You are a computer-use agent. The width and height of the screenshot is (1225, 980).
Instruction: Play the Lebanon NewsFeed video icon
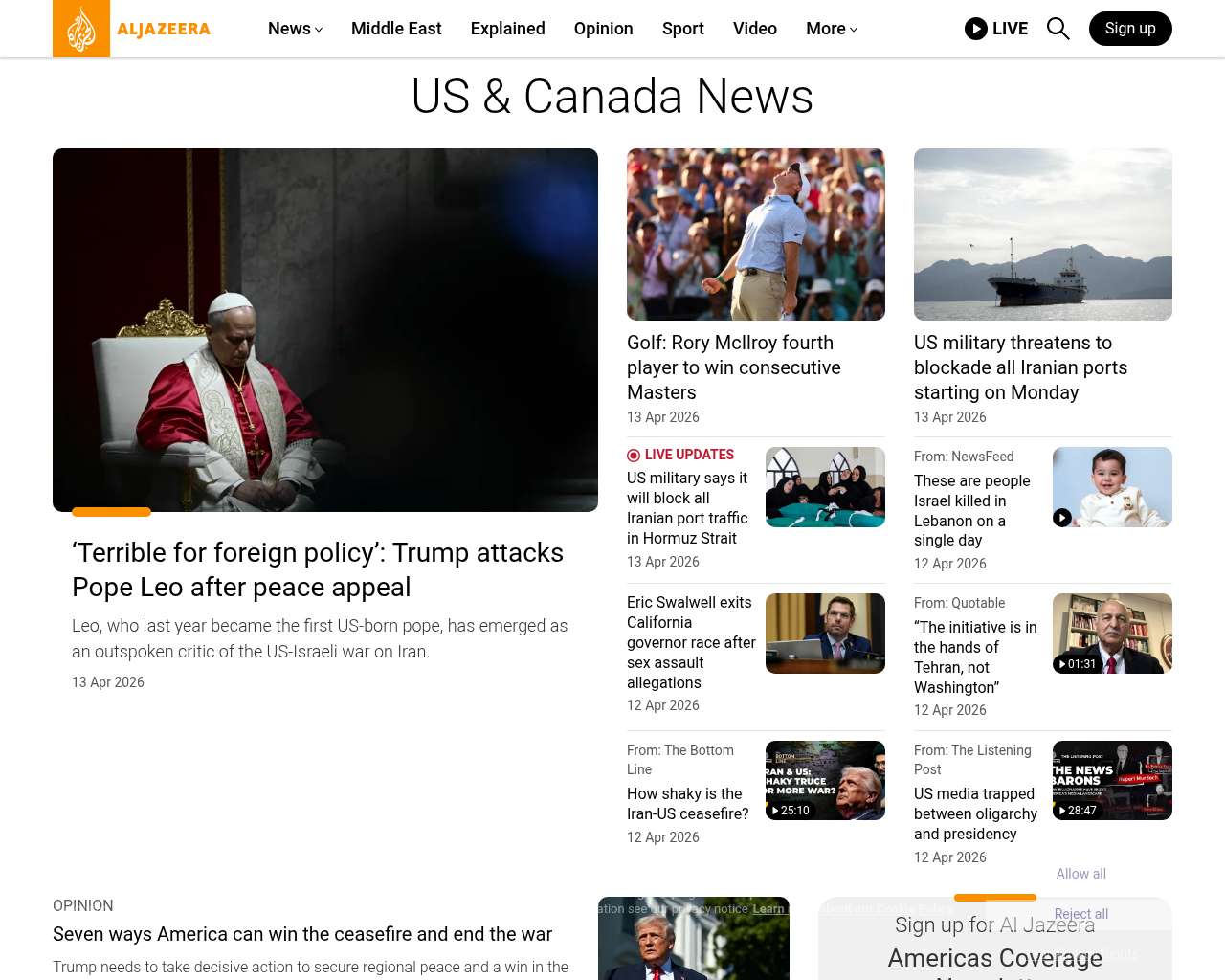[1062, 518]
